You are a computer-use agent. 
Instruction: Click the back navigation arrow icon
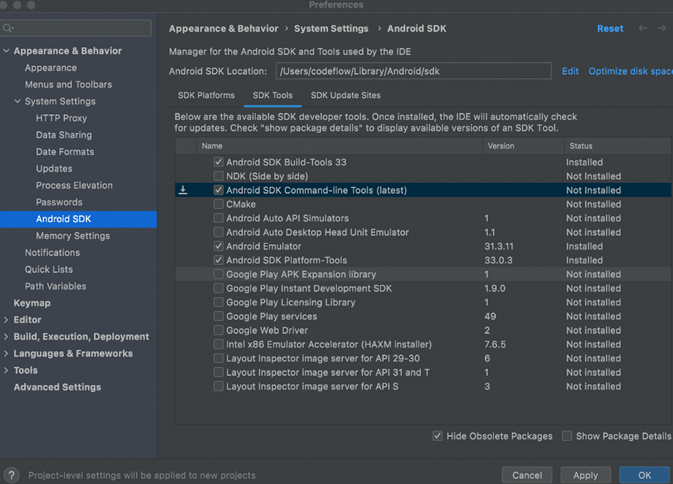[643, 28]
